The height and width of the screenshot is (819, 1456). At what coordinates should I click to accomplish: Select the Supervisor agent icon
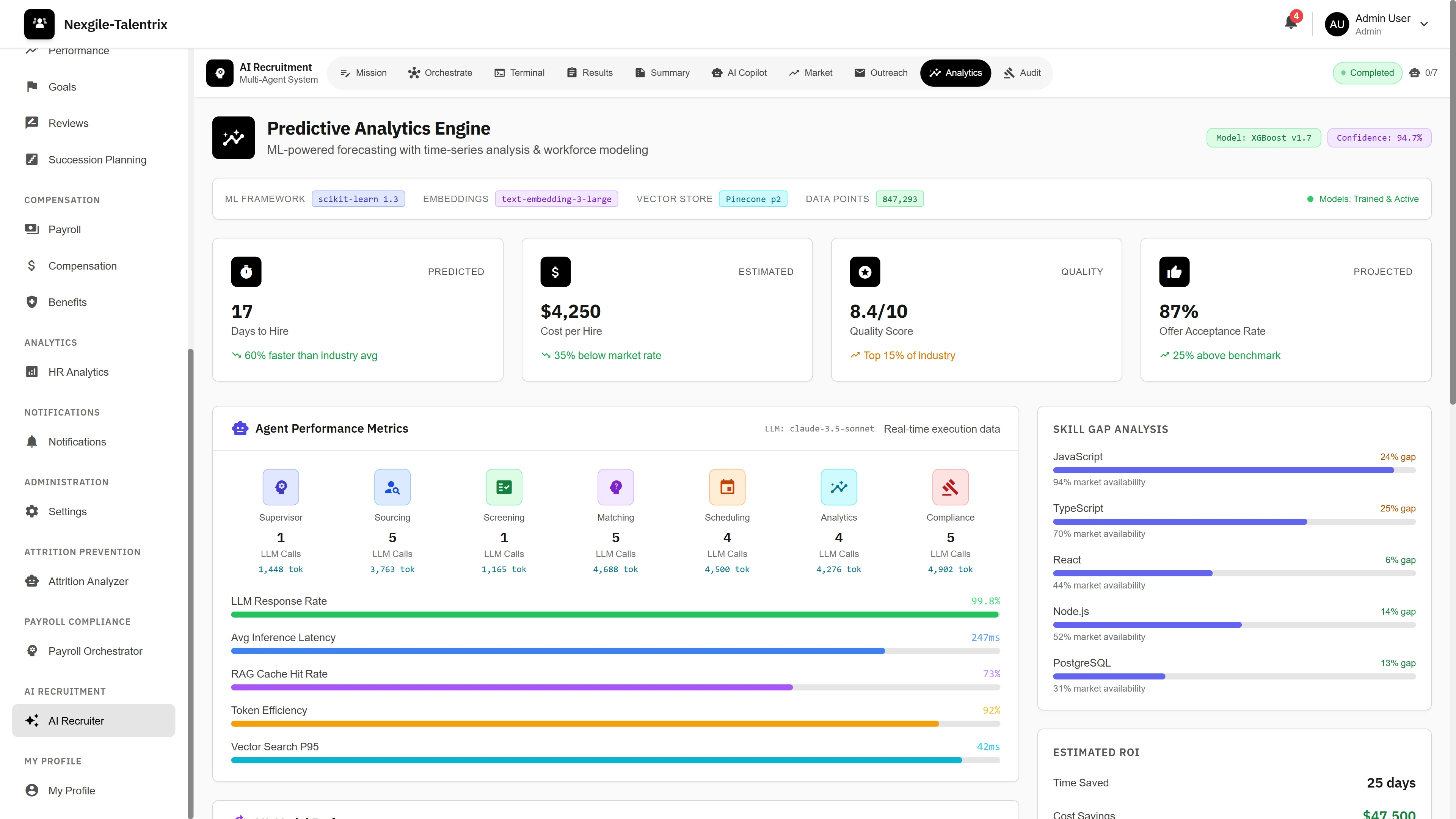click(281, 486)
